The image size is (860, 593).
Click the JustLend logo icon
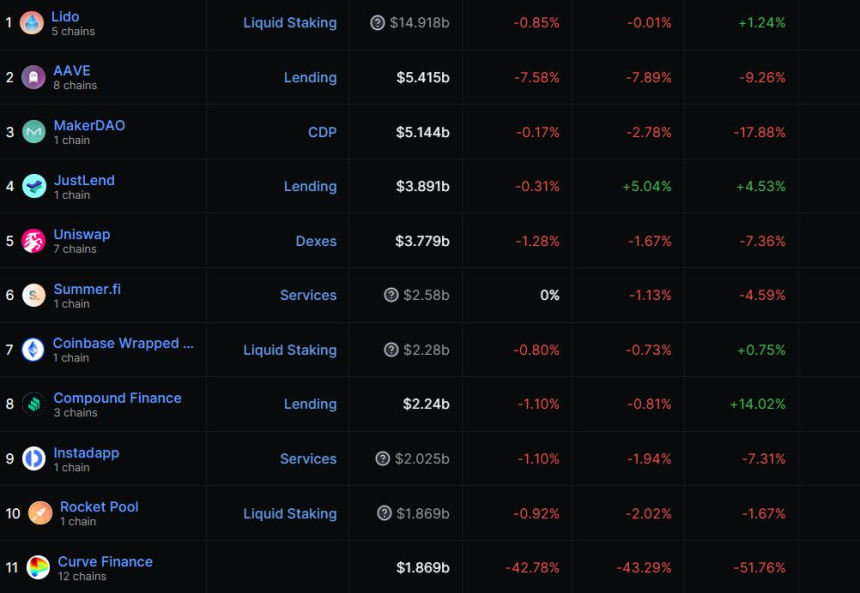[34, 187]
